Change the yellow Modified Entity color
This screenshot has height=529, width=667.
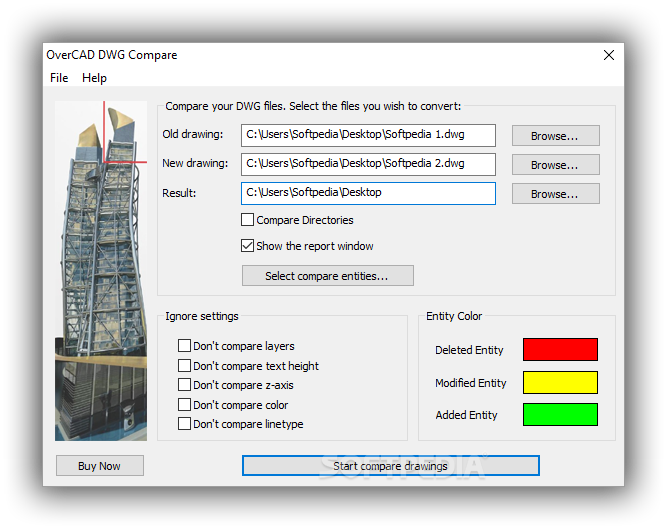pos(560,382)
